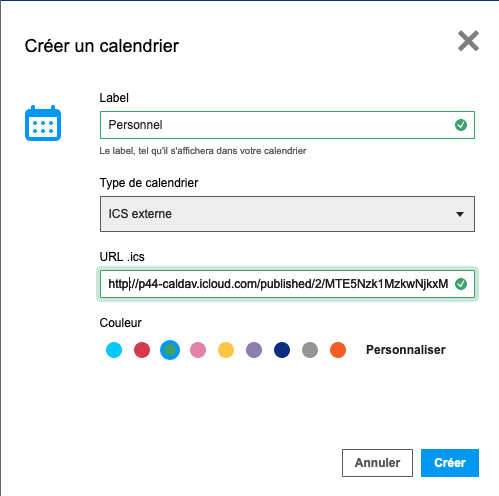Click the green checkmark in URL field
Screen dimensions: 499x496
point(461,284)
